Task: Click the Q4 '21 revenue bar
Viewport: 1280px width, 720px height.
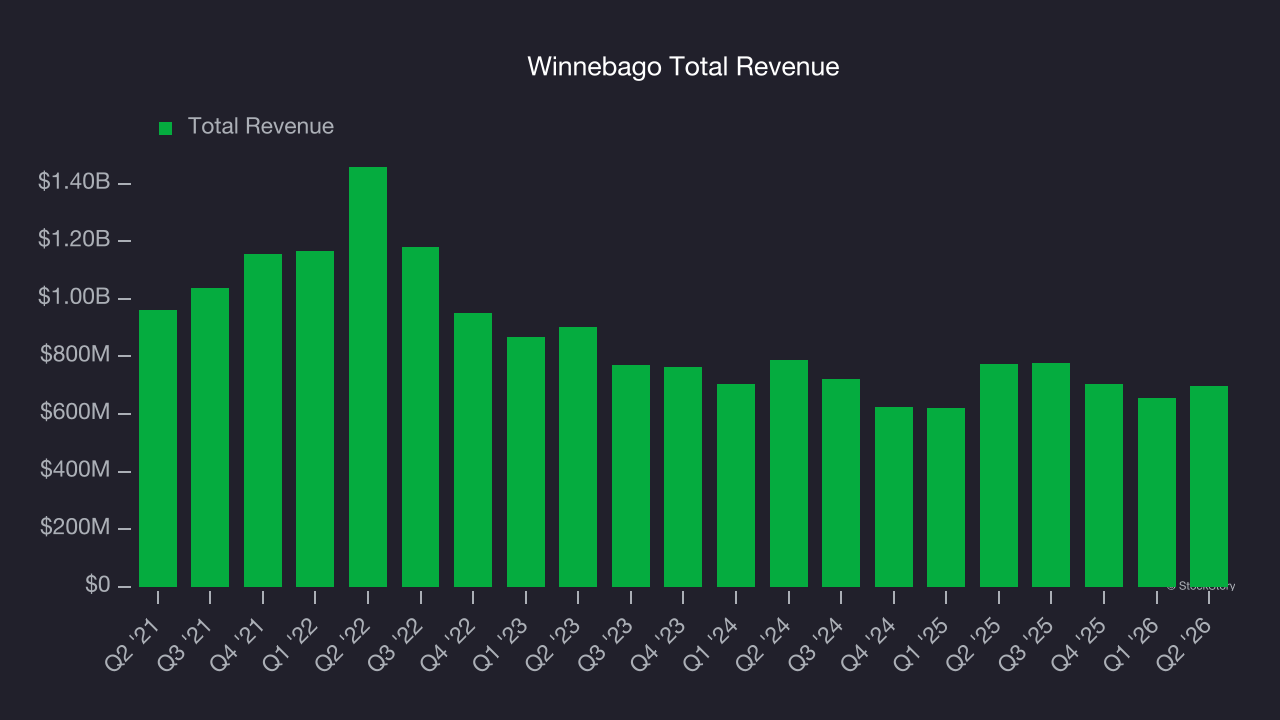Action: pyautogui.click(x=263, y=420)
